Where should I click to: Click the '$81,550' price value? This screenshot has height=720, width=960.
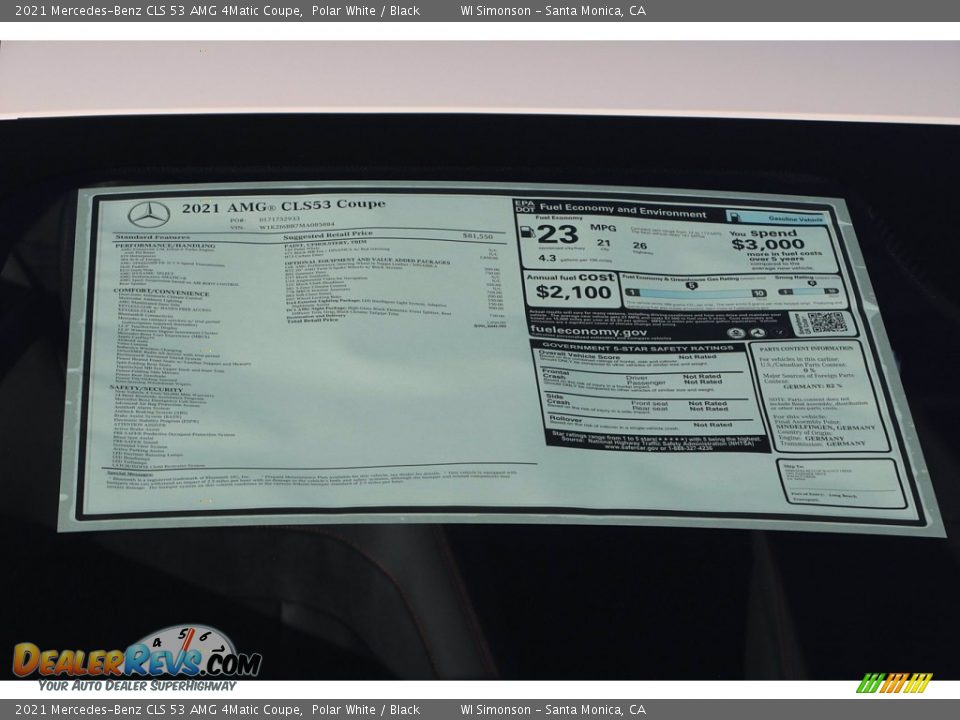click(x=478, y=236)
